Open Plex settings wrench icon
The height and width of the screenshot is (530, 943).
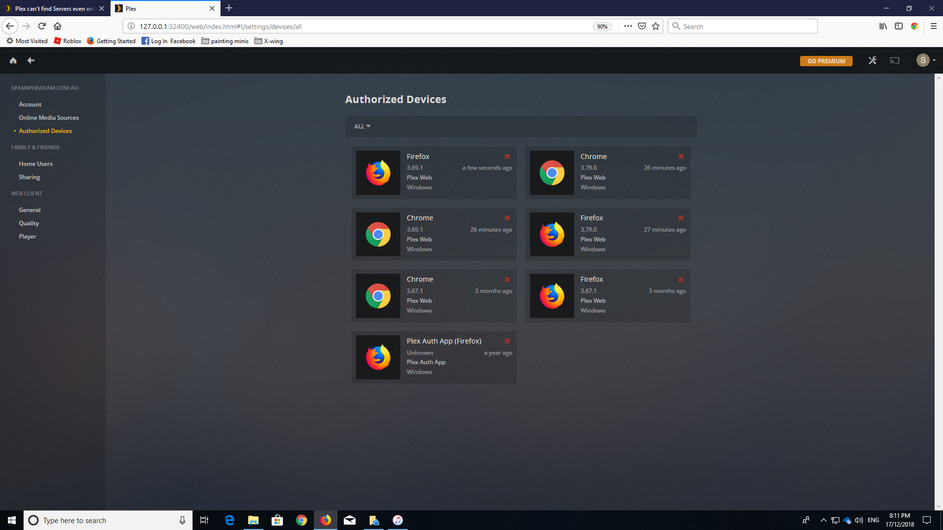tap(872, 61)
